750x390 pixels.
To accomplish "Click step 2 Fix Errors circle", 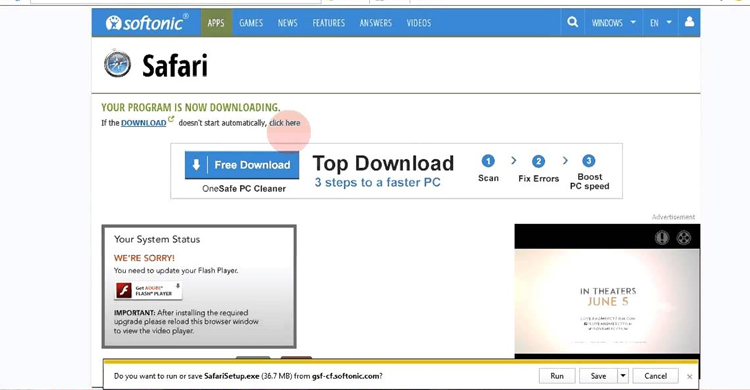I will tap(538, 162).
